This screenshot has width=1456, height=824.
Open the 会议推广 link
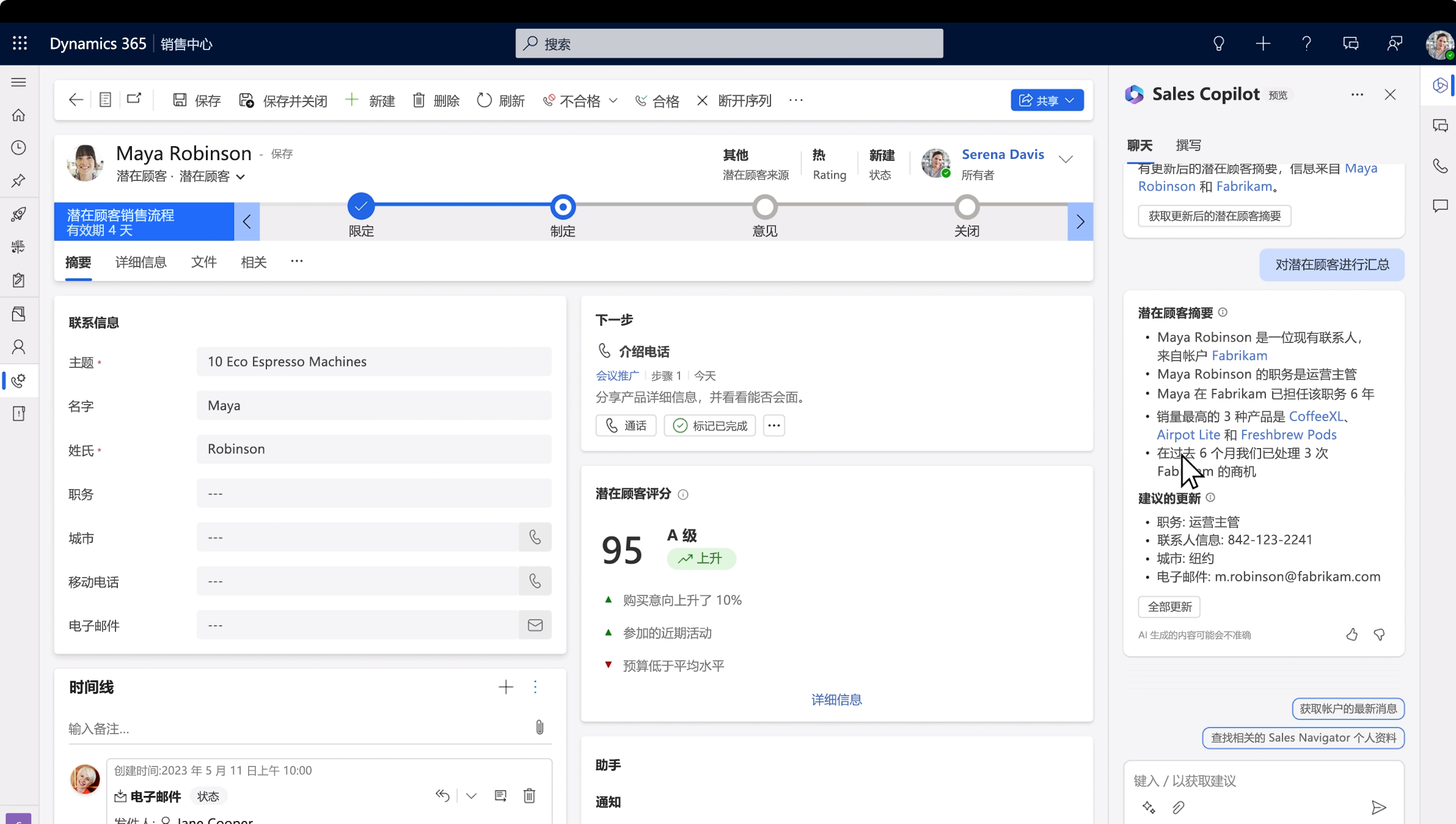pos(617,375)
